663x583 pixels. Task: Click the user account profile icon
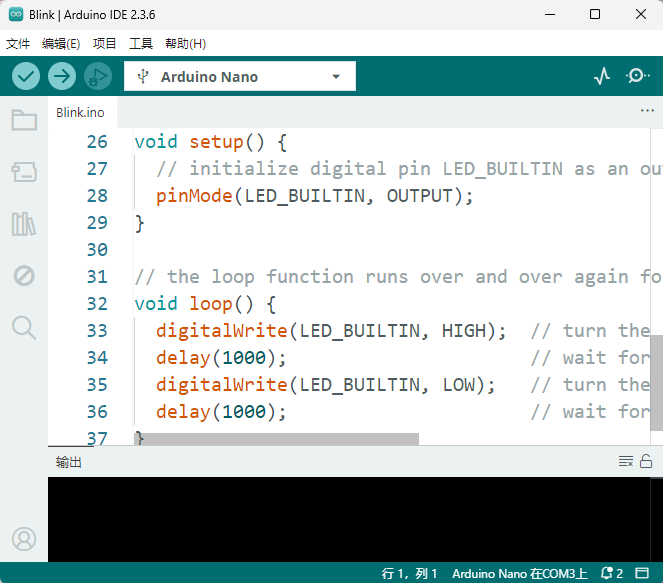(x=24, y=539)
